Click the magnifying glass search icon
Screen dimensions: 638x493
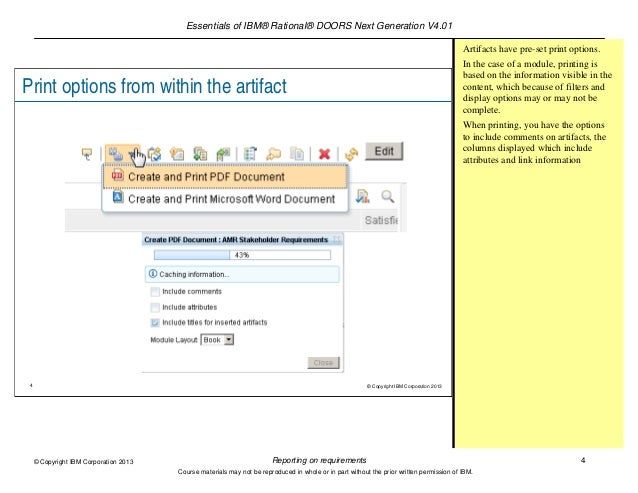(x=387, y=196)
